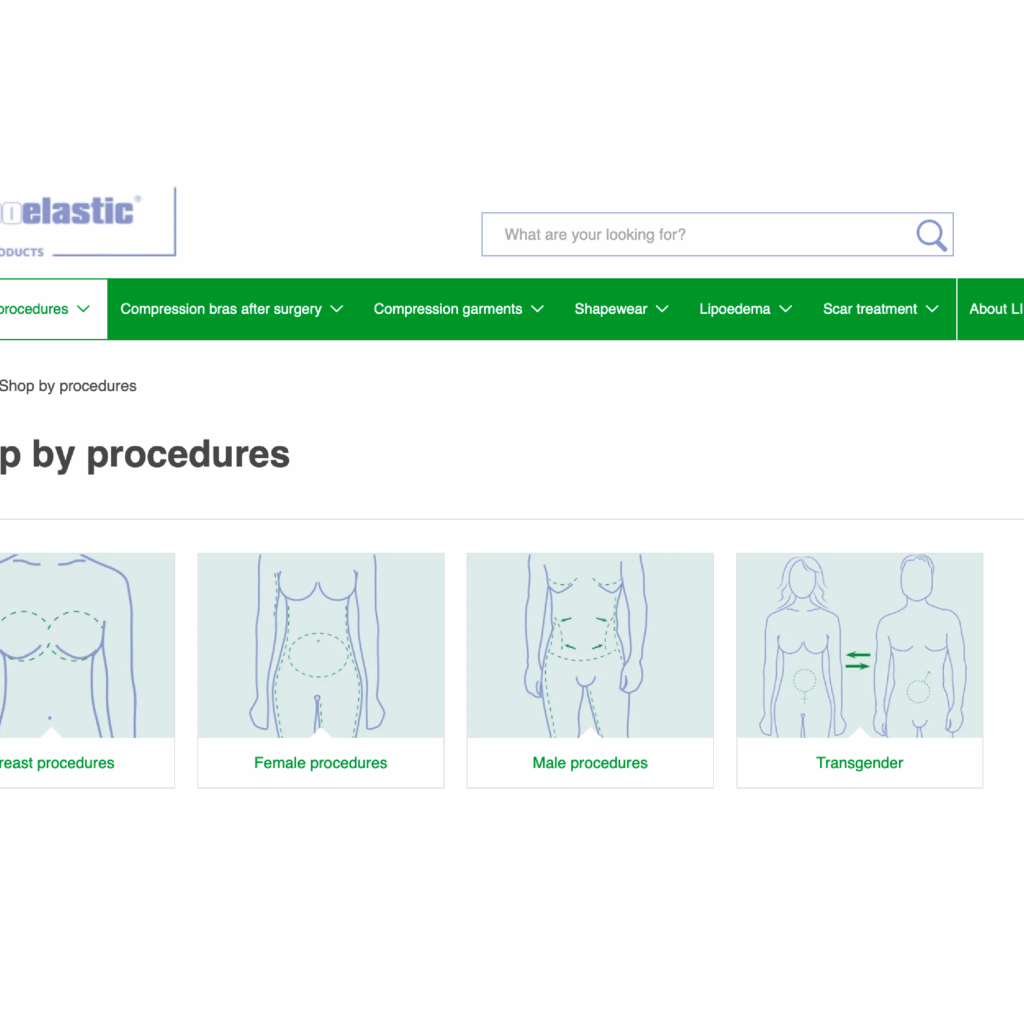Screen dimensions: 1024x1024
Task: Open the About menu item
Action: pos(996,309)
